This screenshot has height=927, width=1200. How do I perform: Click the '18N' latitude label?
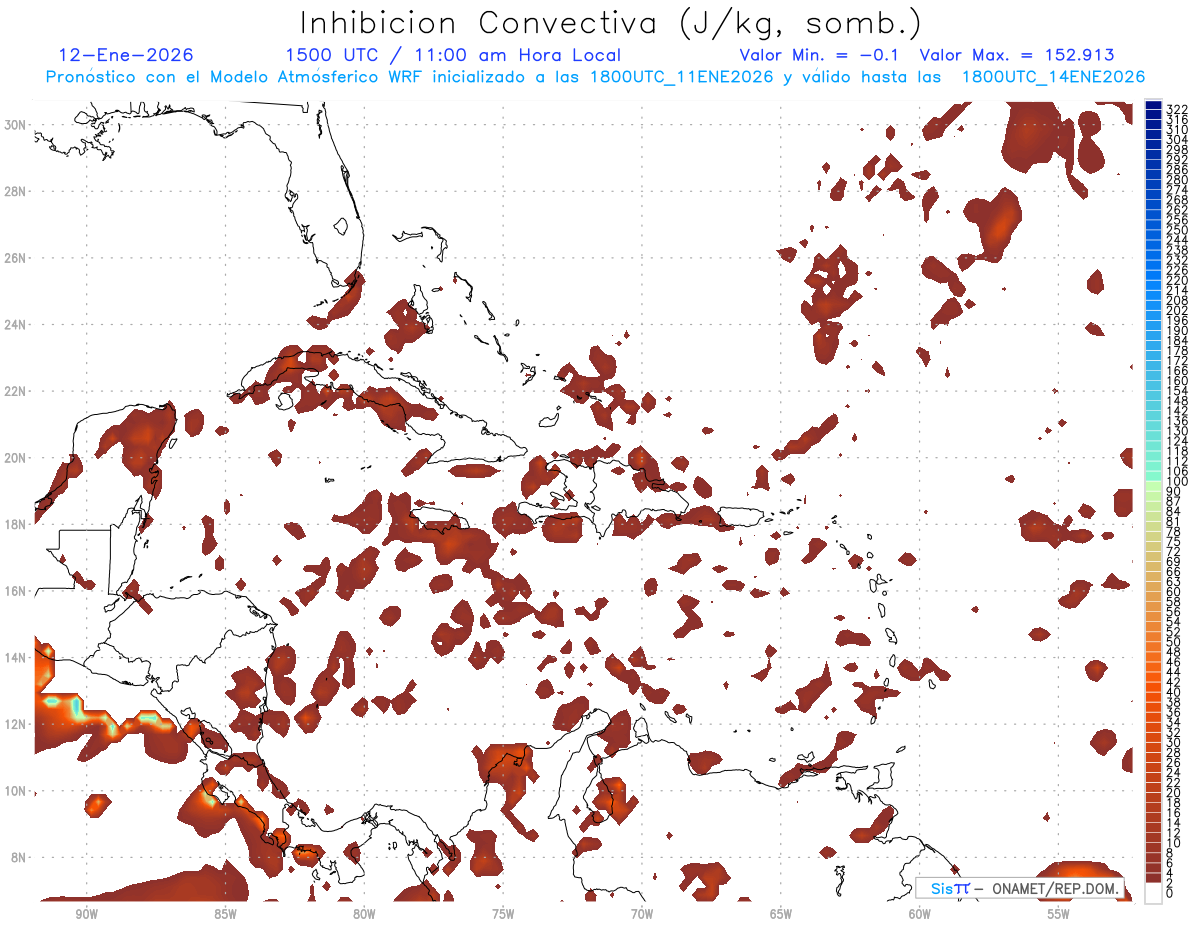tap(15, 524)
